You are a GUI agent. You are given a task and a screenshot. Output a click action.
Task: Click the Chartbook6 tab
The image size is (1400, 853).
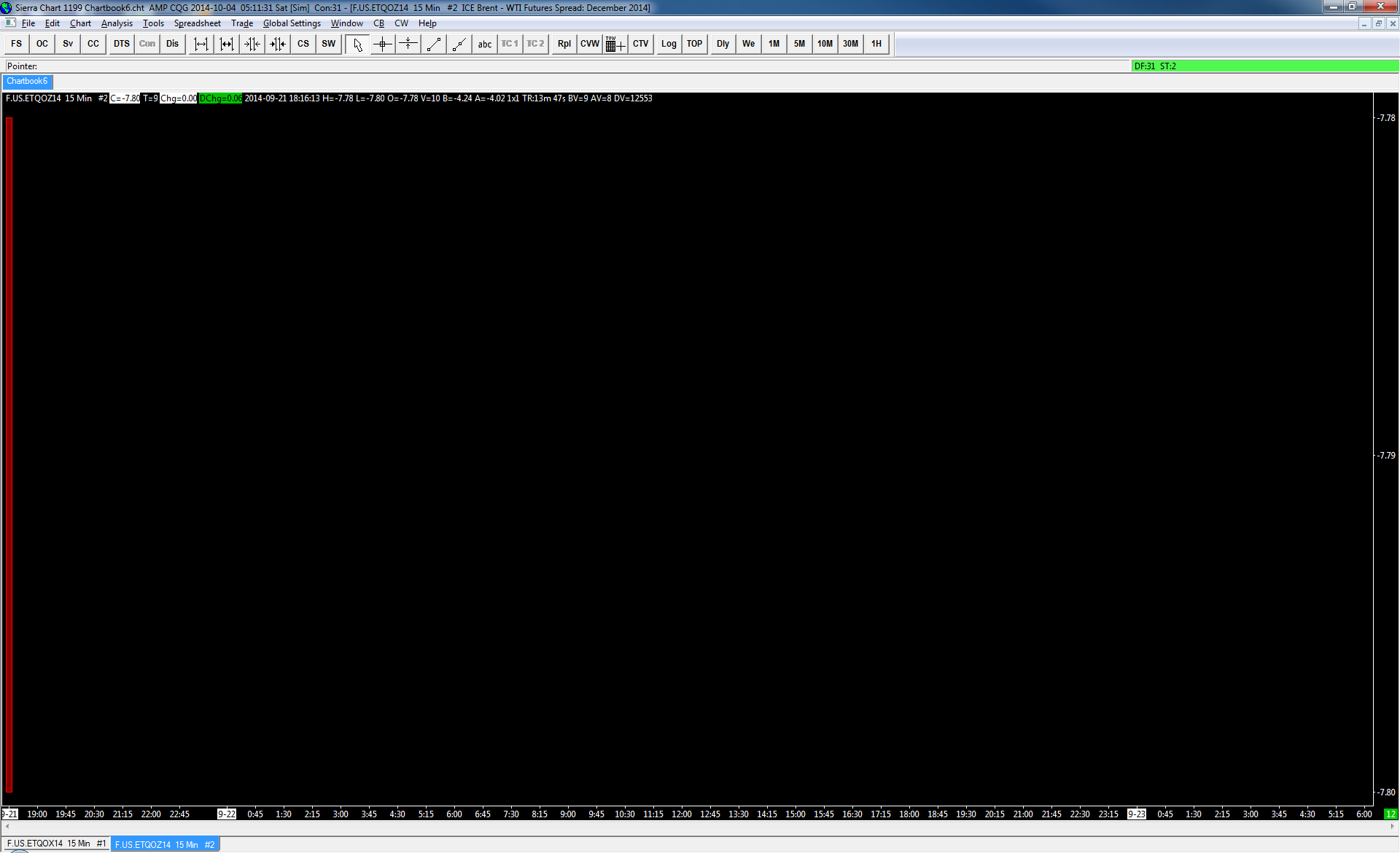27,82
